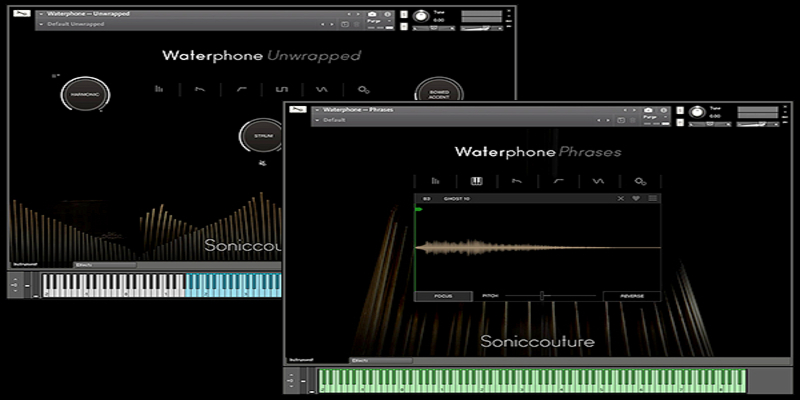Click the shuffle X icon in GHOST 10 header

(621, 198)
